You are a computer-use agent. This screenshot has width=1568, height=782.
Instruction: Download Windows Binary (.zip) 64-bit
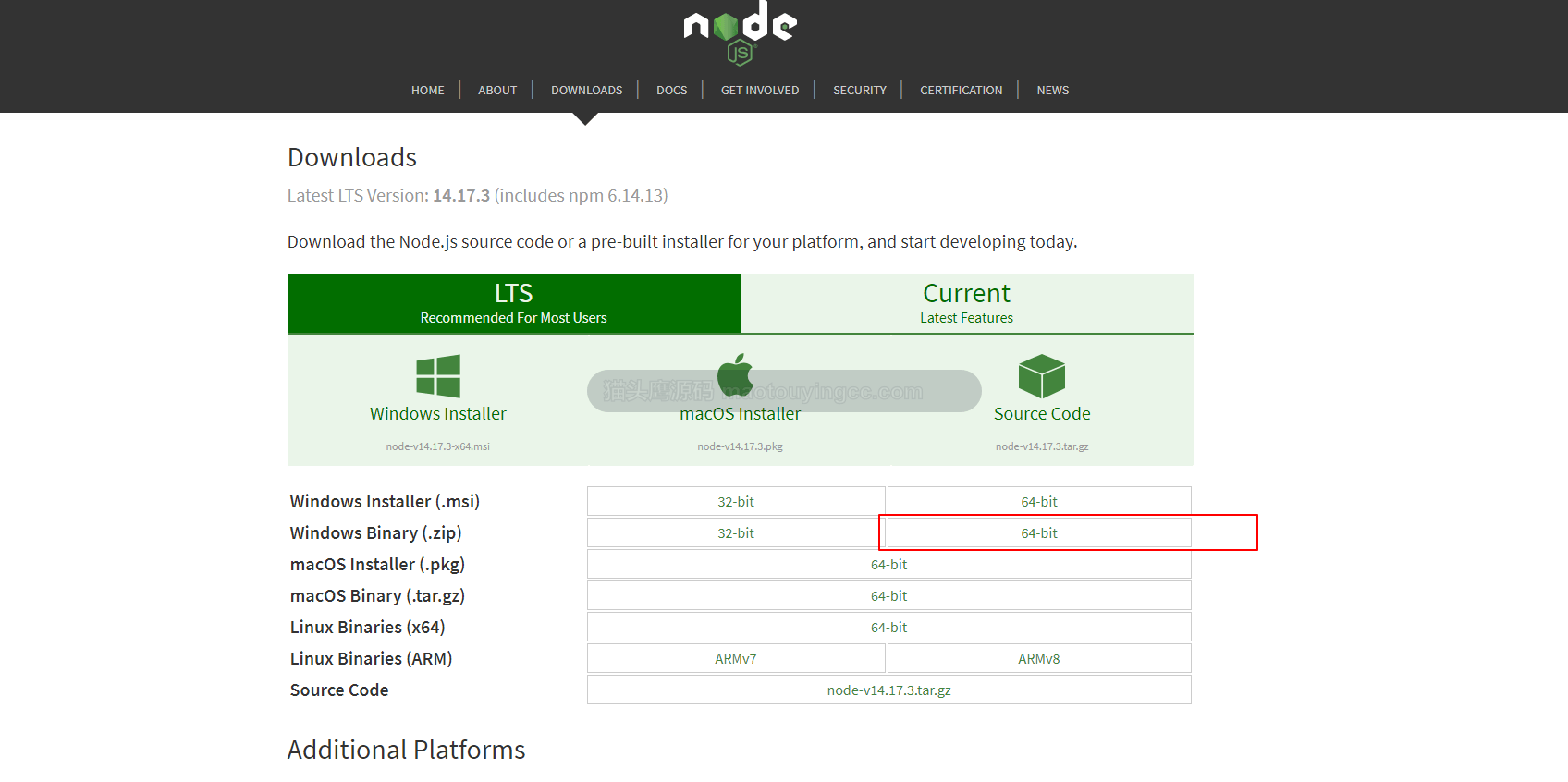coord(1039,532)
